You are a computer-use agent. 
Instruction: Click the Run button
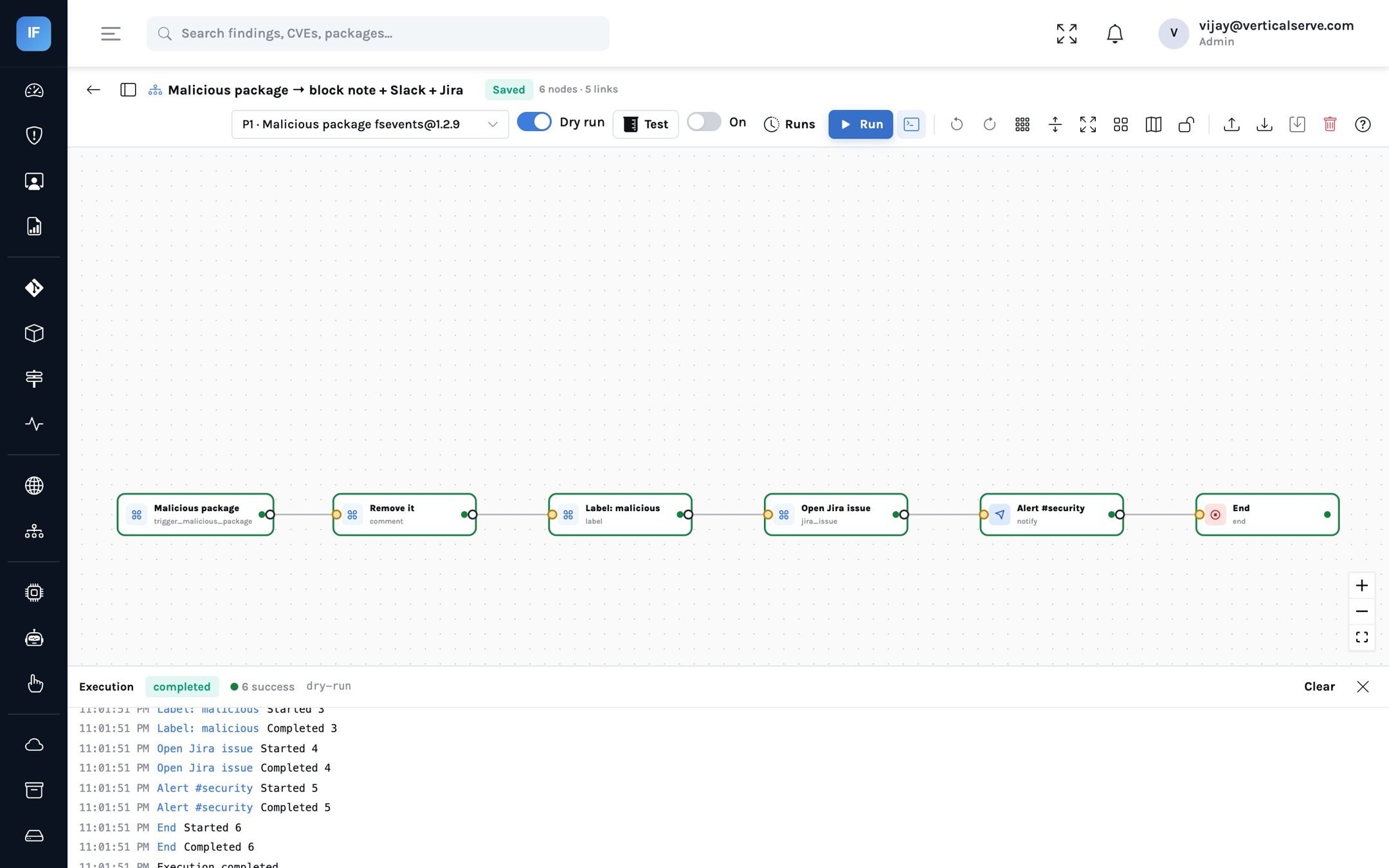click(x=860, y=124)
